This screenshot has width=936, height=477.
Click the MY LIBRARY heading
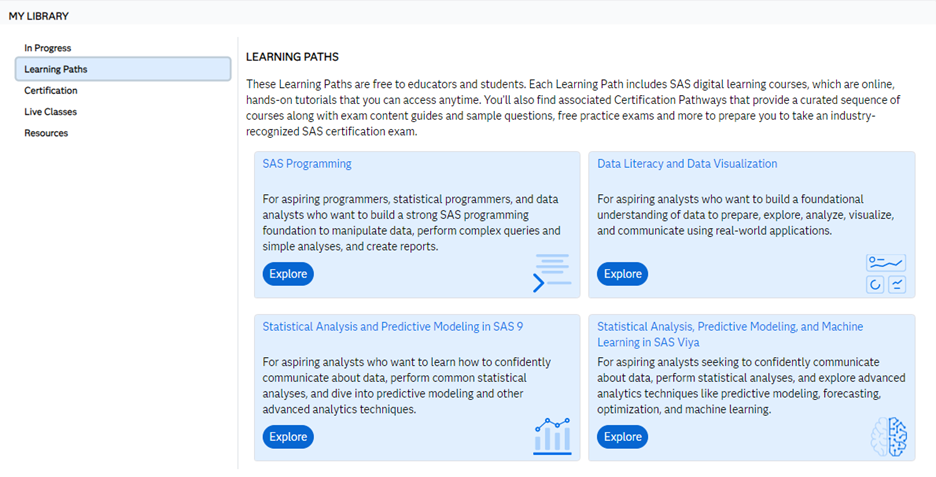pyautogui.click(x=39, y=16)
